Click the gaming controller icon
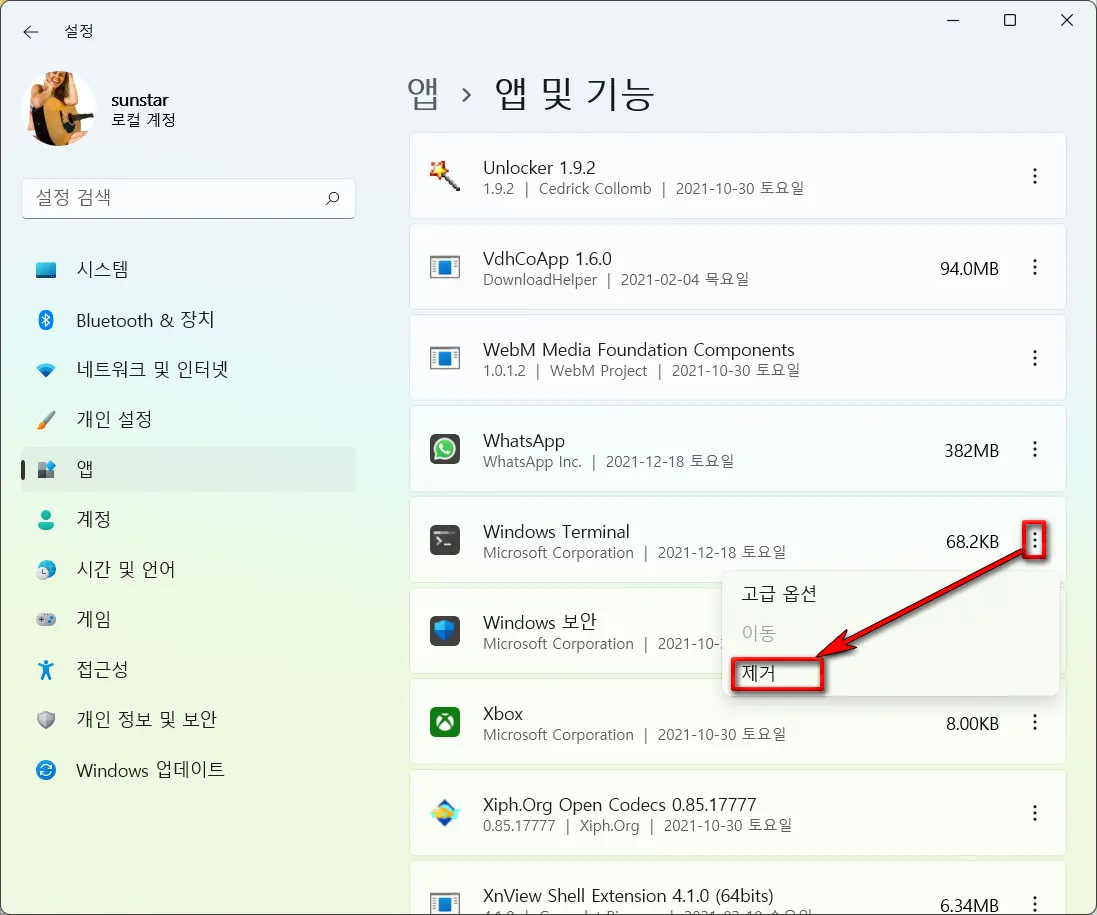 click(46, 620)
